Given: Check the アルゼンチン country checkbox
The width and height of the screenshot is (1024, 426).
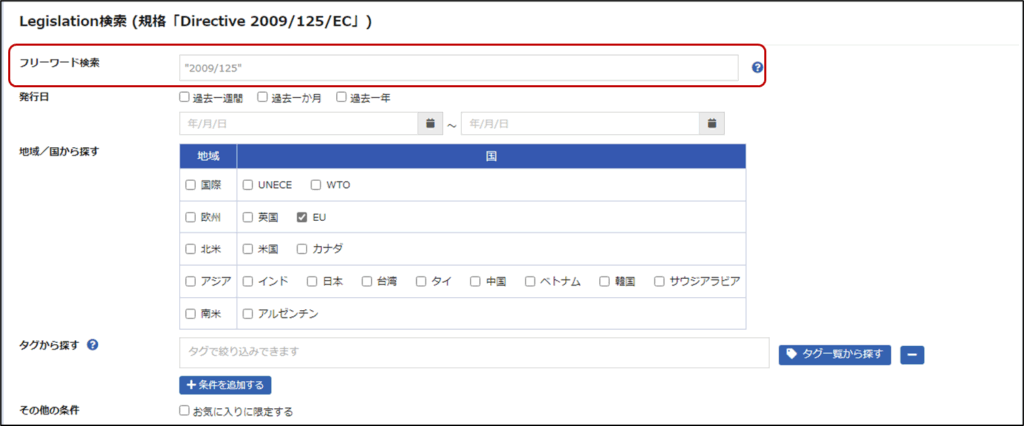Looking at the screenshot, I should pyautogui.click(x=248, y=313).
